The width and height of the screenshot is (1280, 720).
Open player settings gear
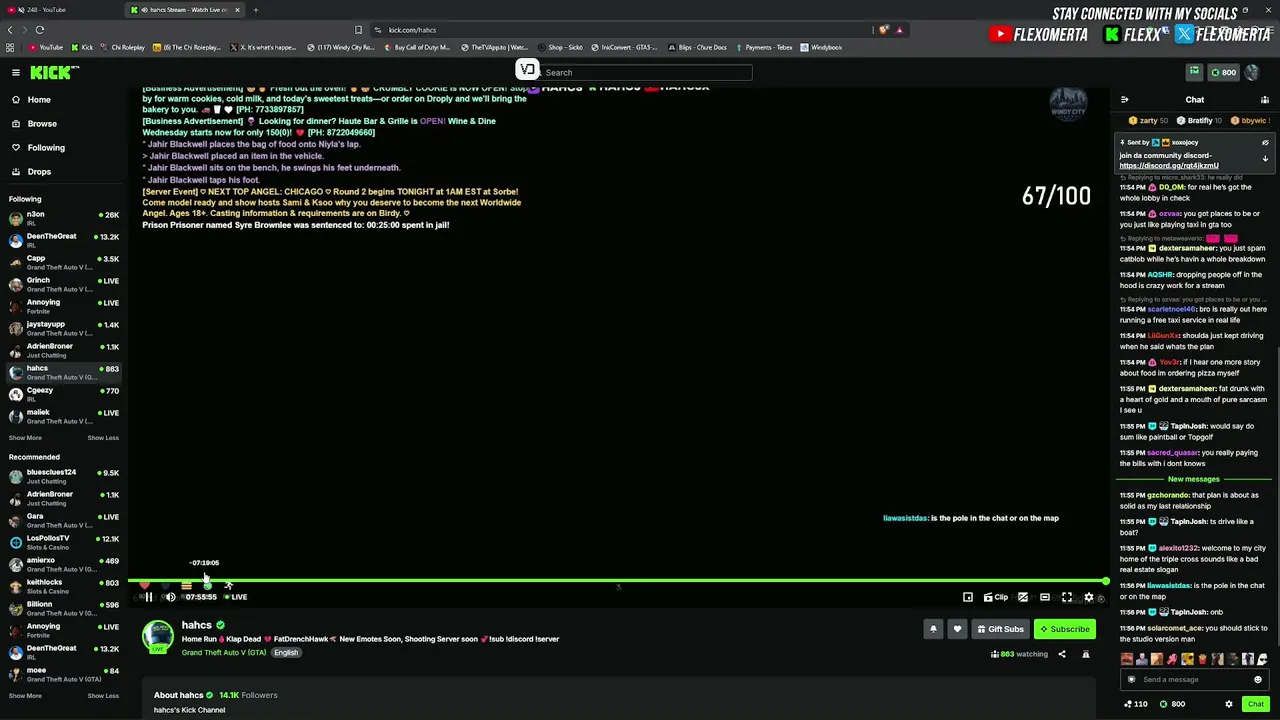(x=1089, y=597)
